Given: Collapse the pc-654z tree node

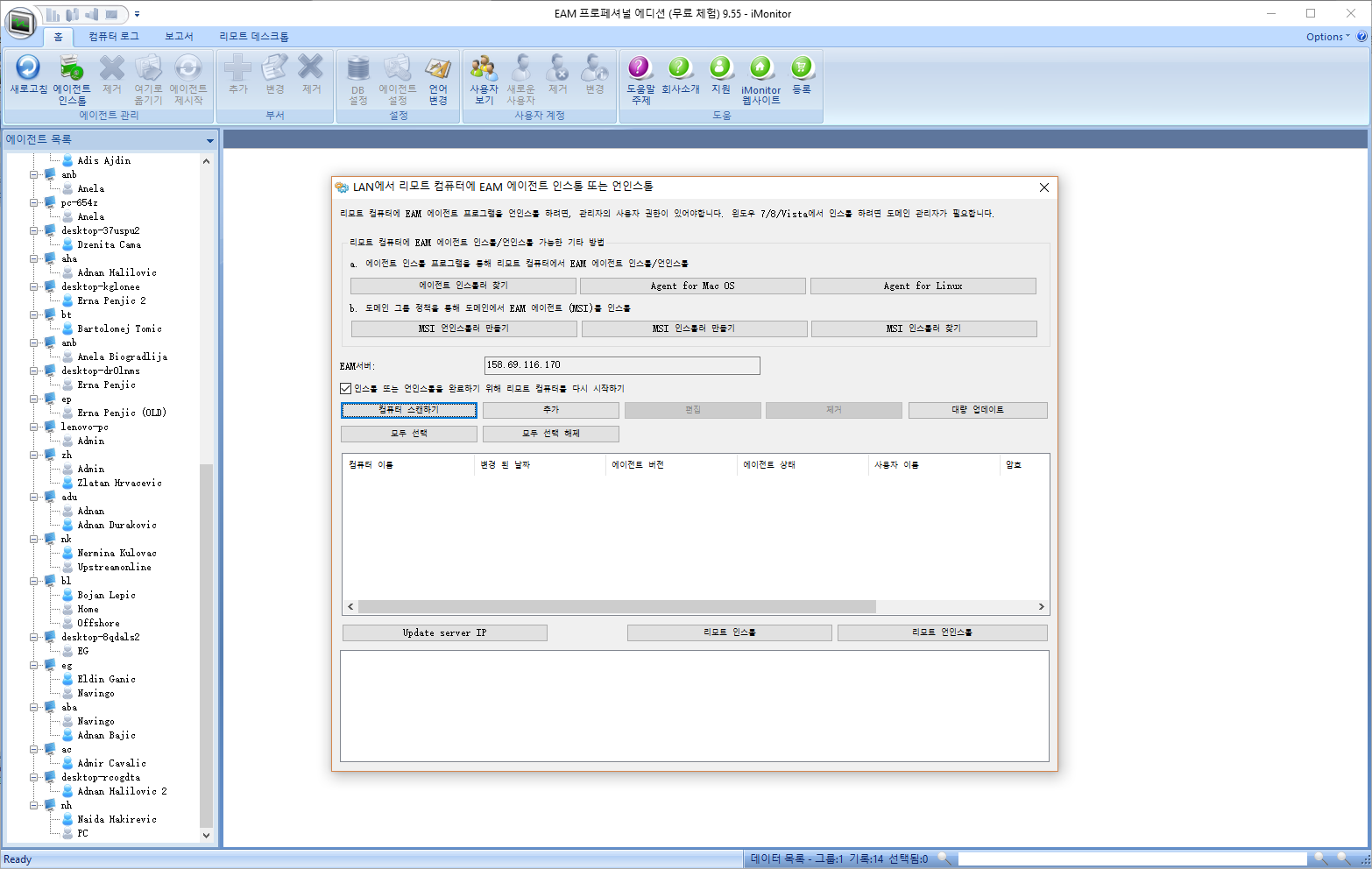Looking at the screenshot, I should 34,202.
